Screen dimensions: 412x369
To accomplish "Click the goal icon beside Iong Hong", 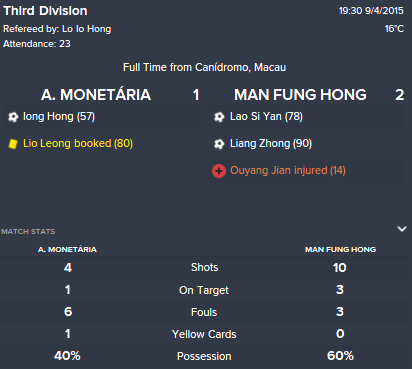I will point(13,117).
